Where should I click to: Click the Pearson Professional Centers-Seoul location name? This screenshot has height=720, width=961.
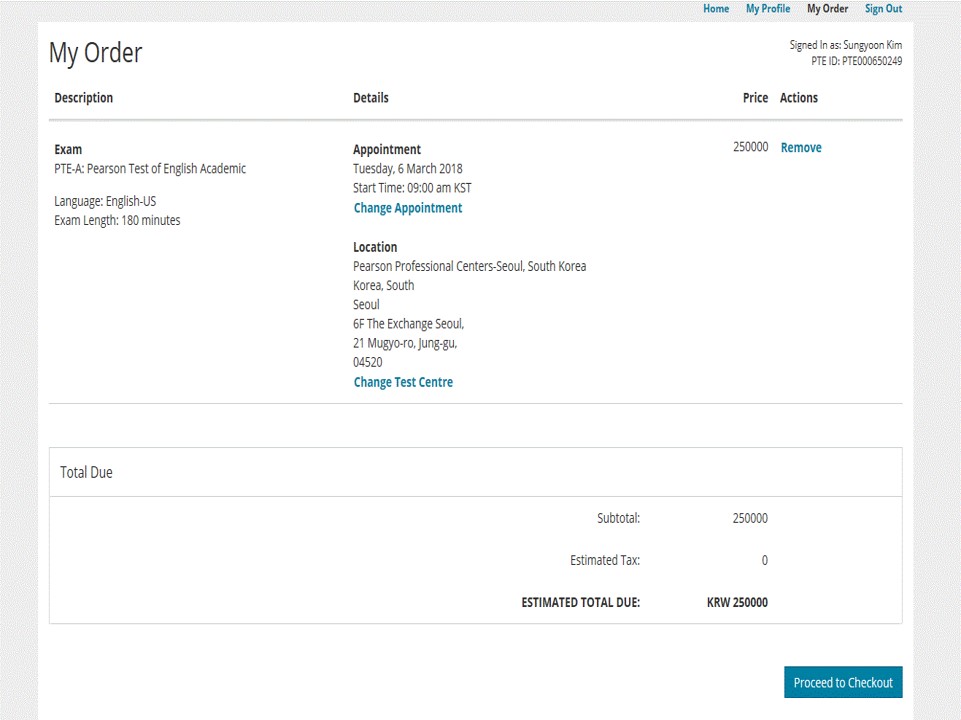(x=469, y=266)
